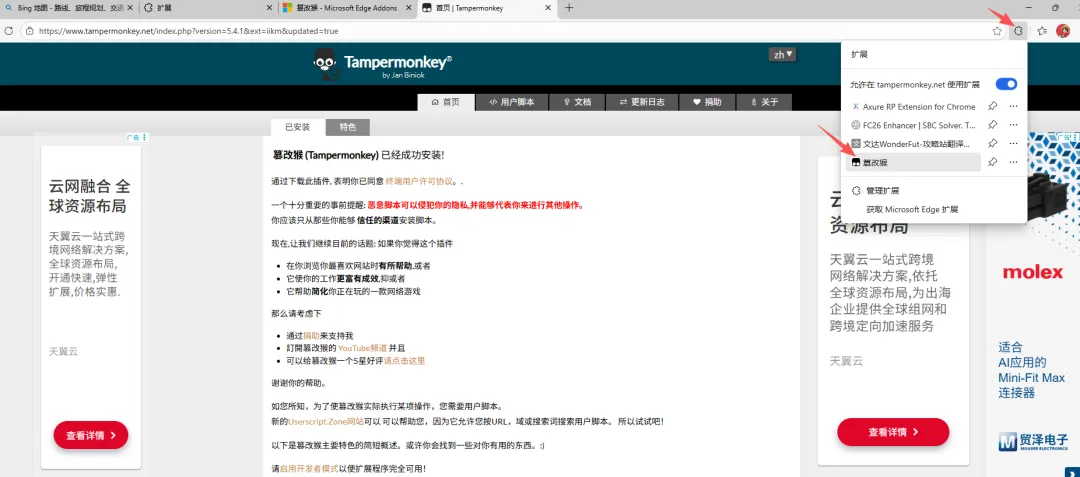Open more options for 文达WonderFut

pos(1013,143)
